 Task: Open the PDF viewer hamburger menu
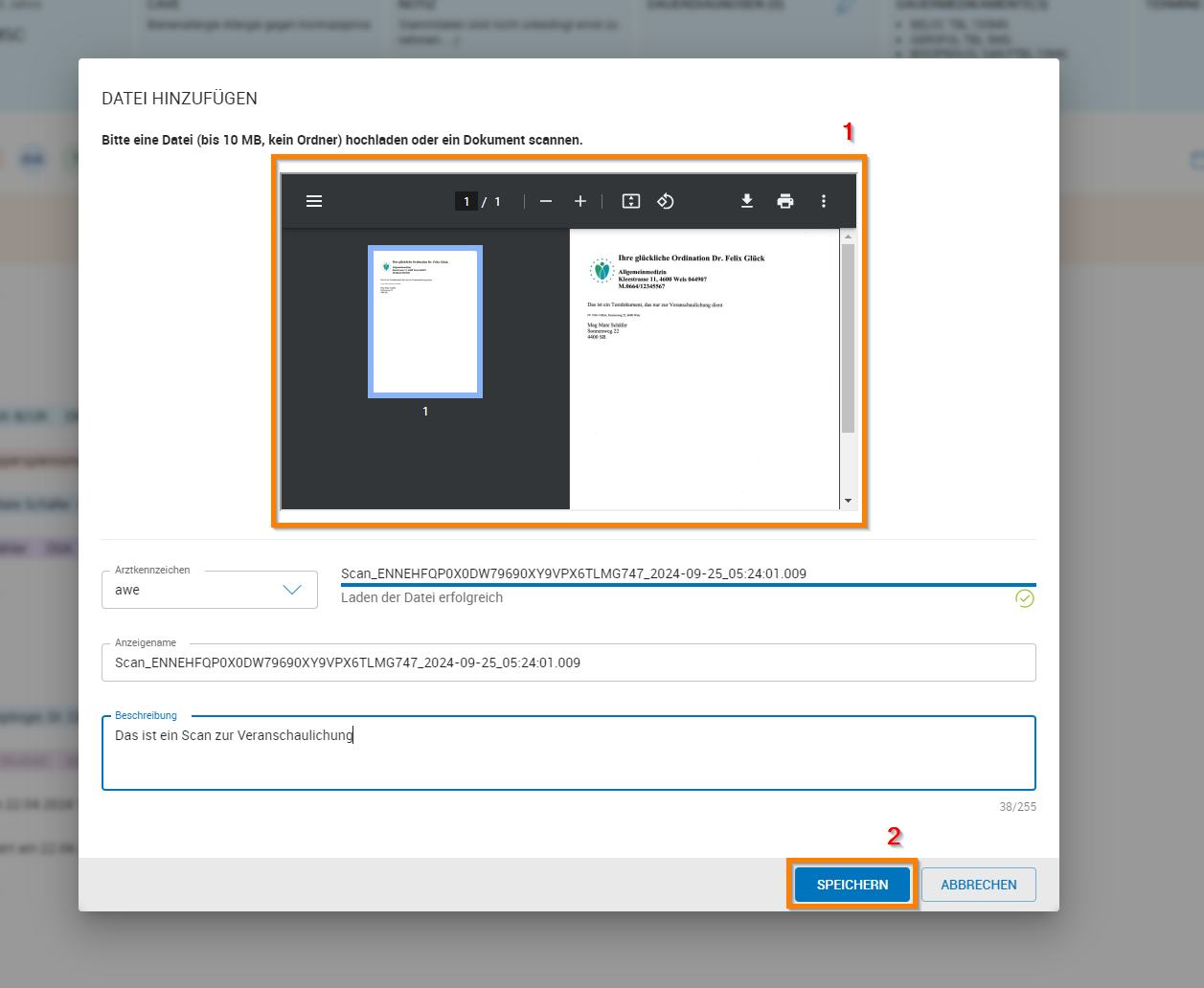pyautogui.click(x=313, y=201)
